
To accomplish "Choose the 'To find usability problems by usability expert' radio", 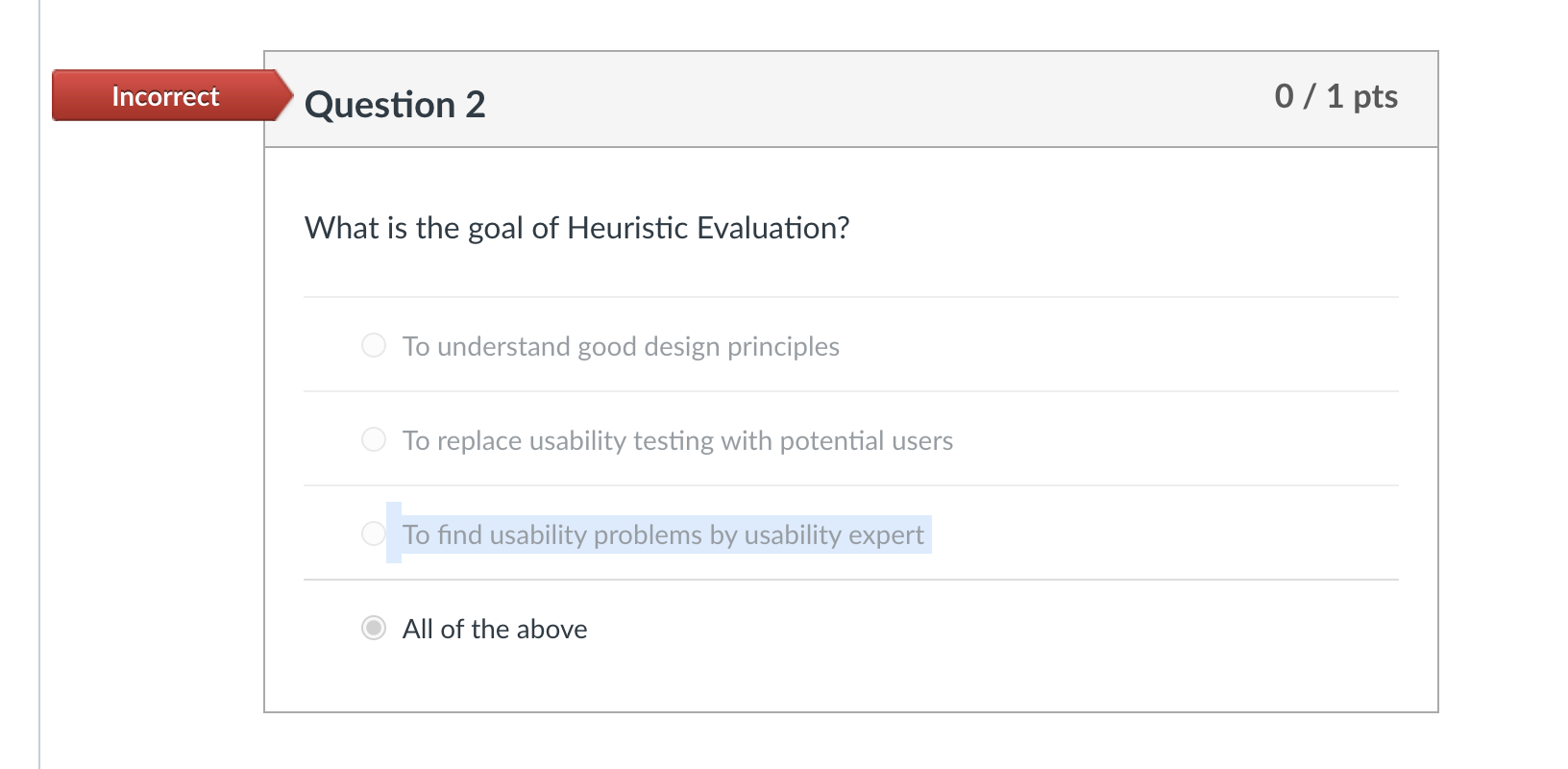I will (373, 533).
